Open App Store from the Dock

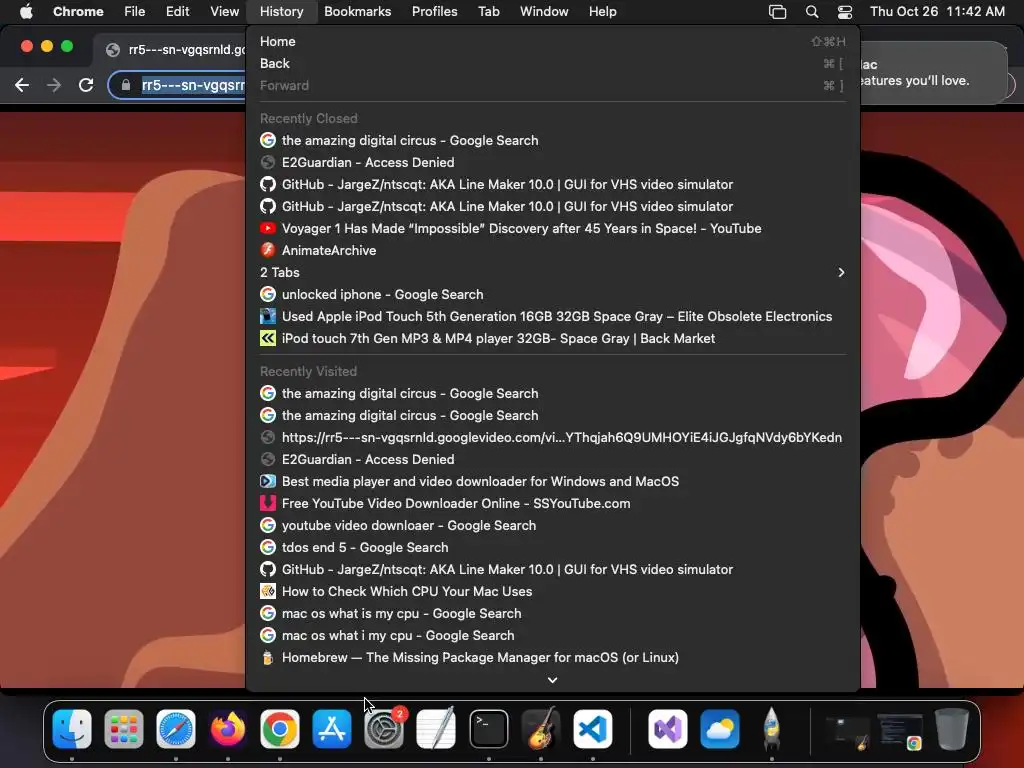(x=332, y=729)
